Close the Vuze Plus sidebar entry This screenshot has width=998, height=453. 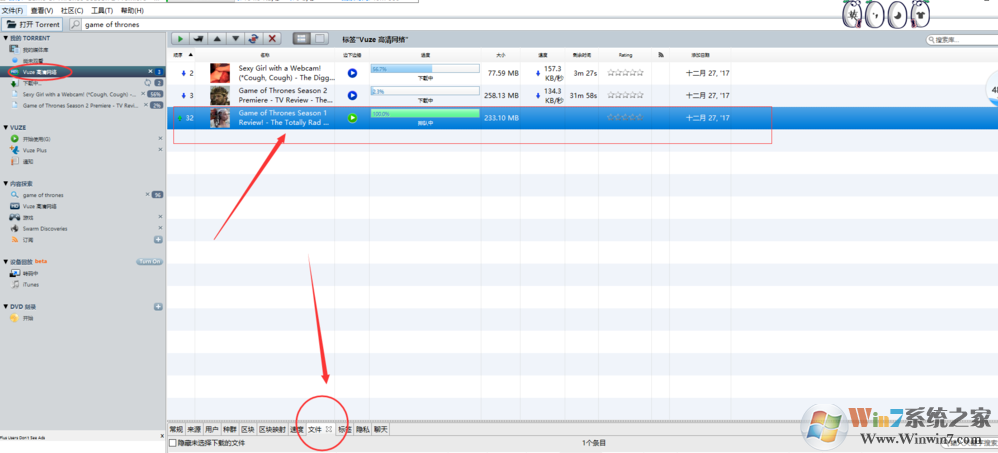click(x=160, y=150)
